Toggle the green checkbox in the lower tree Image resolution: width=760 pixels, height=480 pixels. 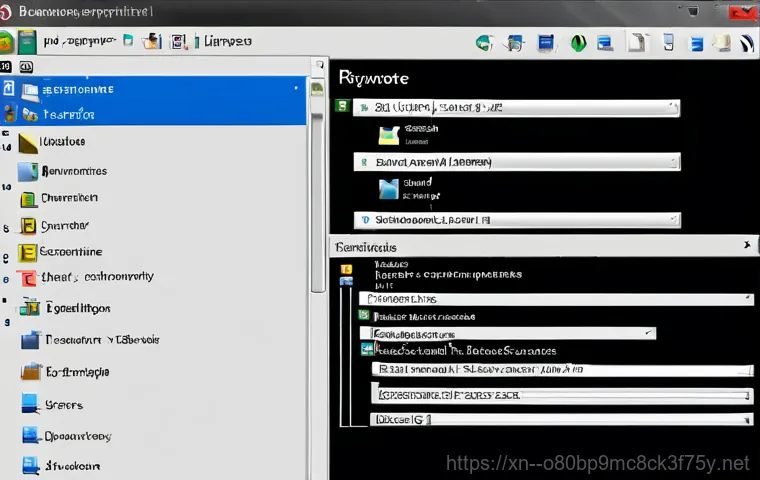364,315
